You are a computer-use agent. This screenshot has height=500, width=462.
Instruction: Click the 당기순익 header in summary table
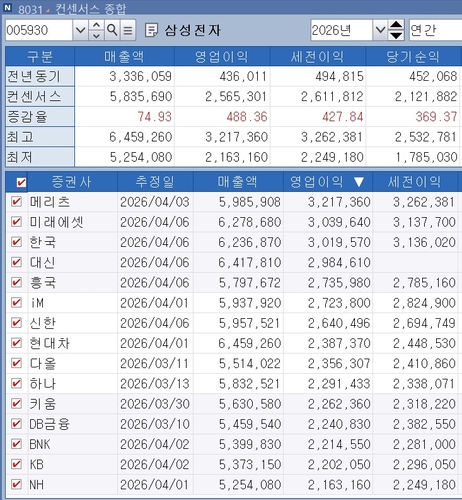point(413,57)
